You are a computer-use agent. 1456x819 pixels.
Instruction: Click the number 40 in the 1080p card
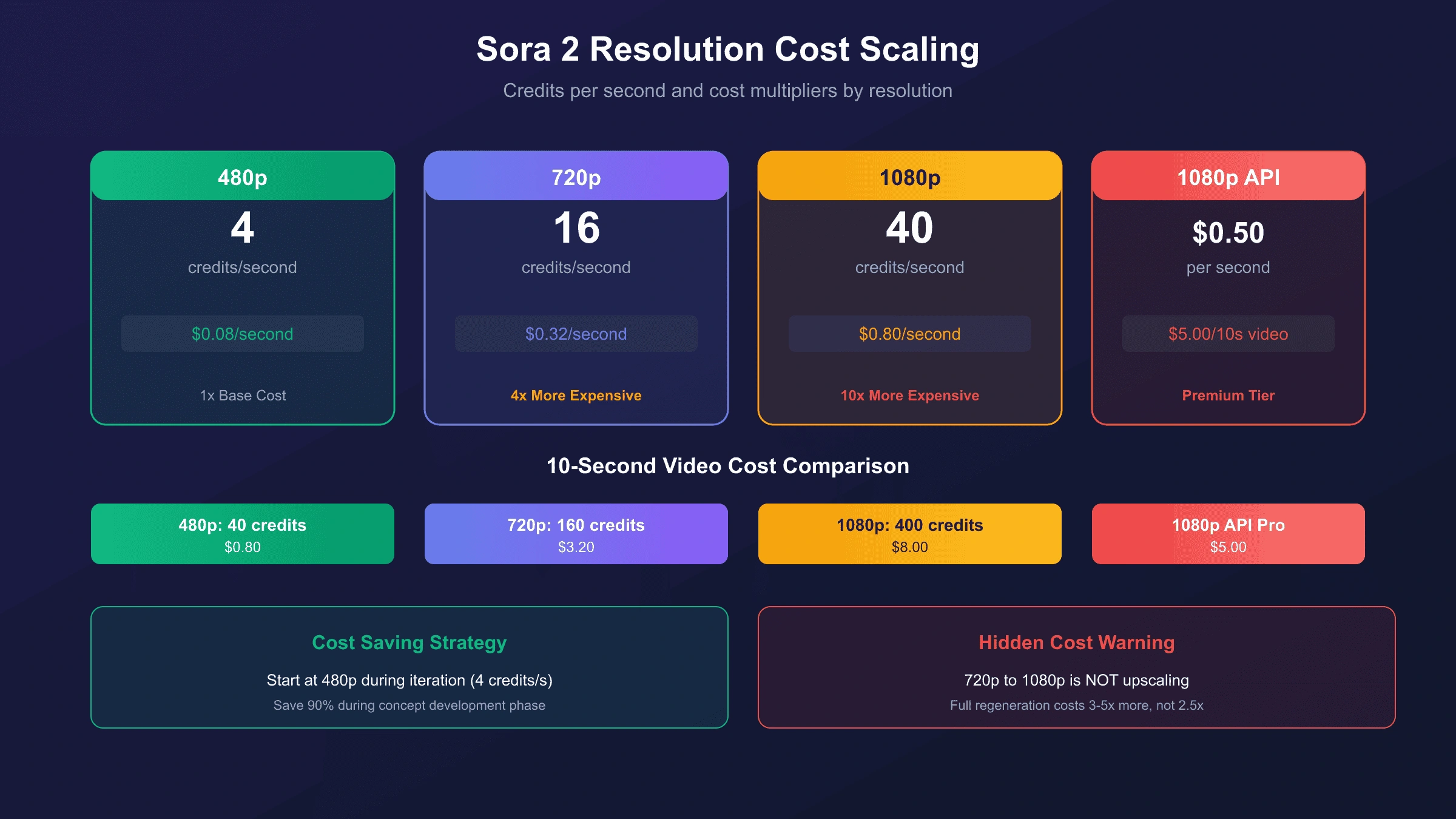(x=909, y=228)
